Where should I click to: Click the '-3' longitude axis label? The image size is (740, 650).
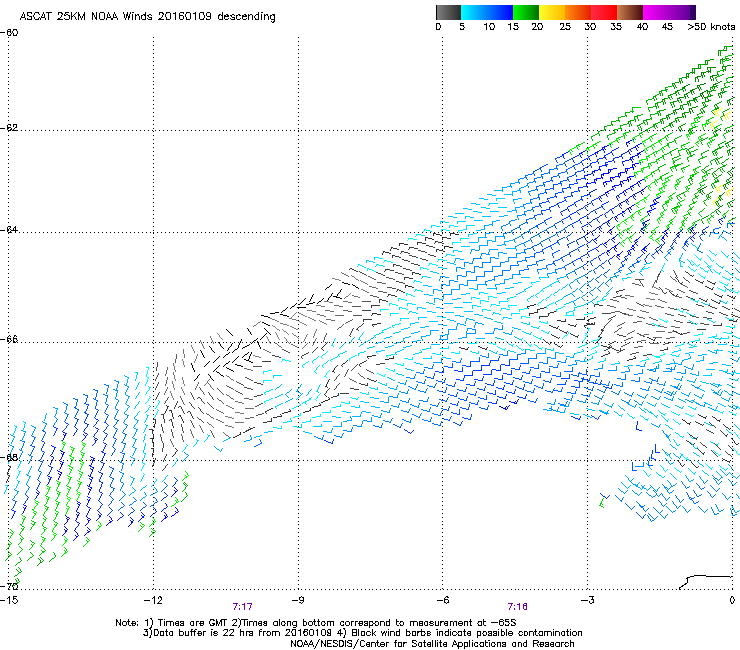pyautogui.click(x=587, y=600)
